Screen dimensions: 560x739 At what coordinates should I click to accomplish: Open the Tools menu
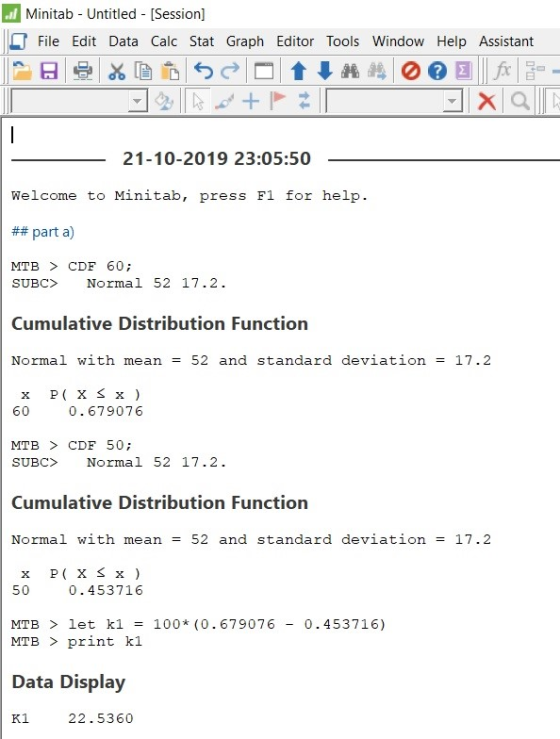[x=343, y=41]
